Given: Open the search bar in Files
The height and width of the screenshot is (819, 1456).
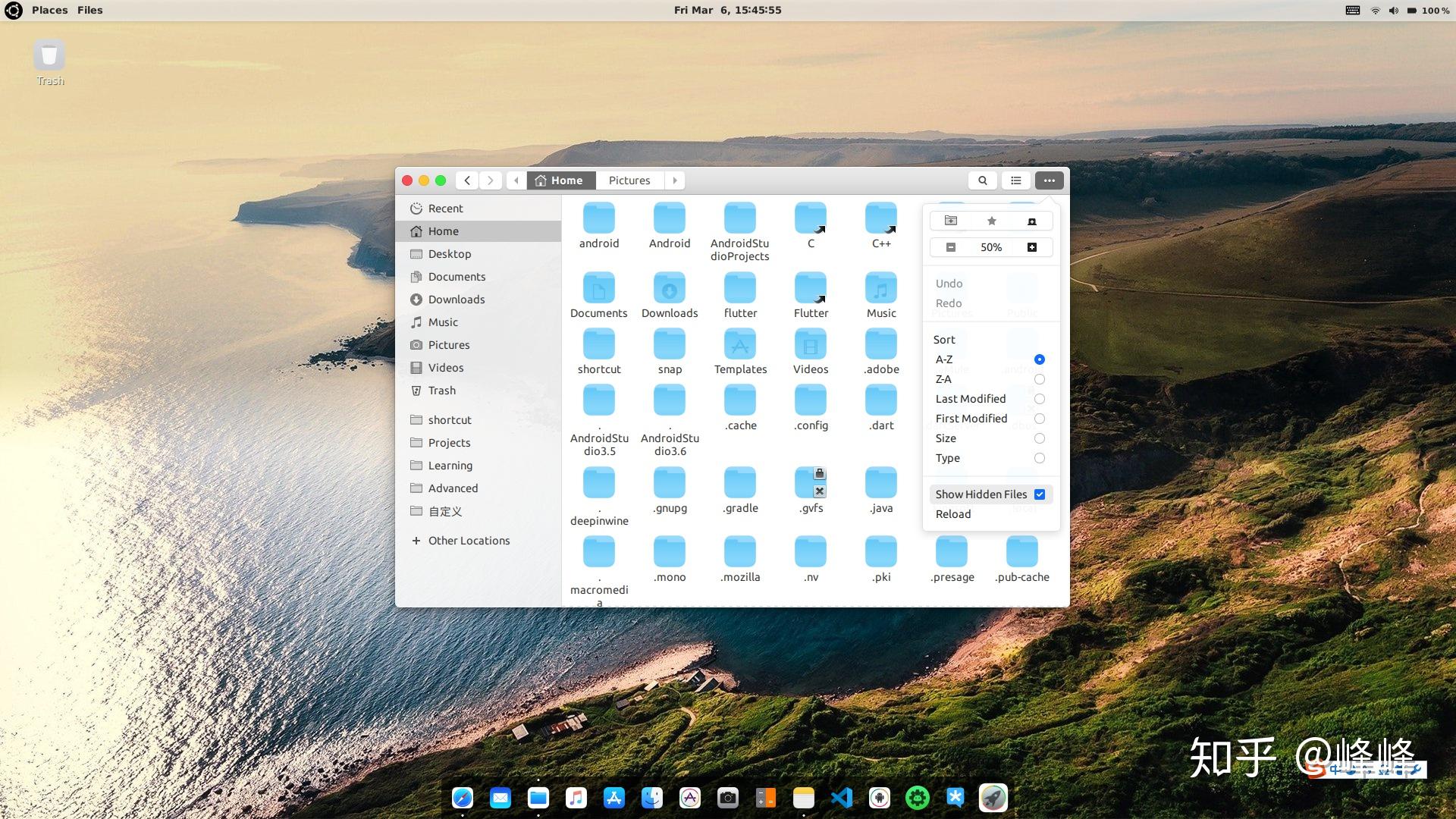Looking at the screenshot, I should coord(982,180).
